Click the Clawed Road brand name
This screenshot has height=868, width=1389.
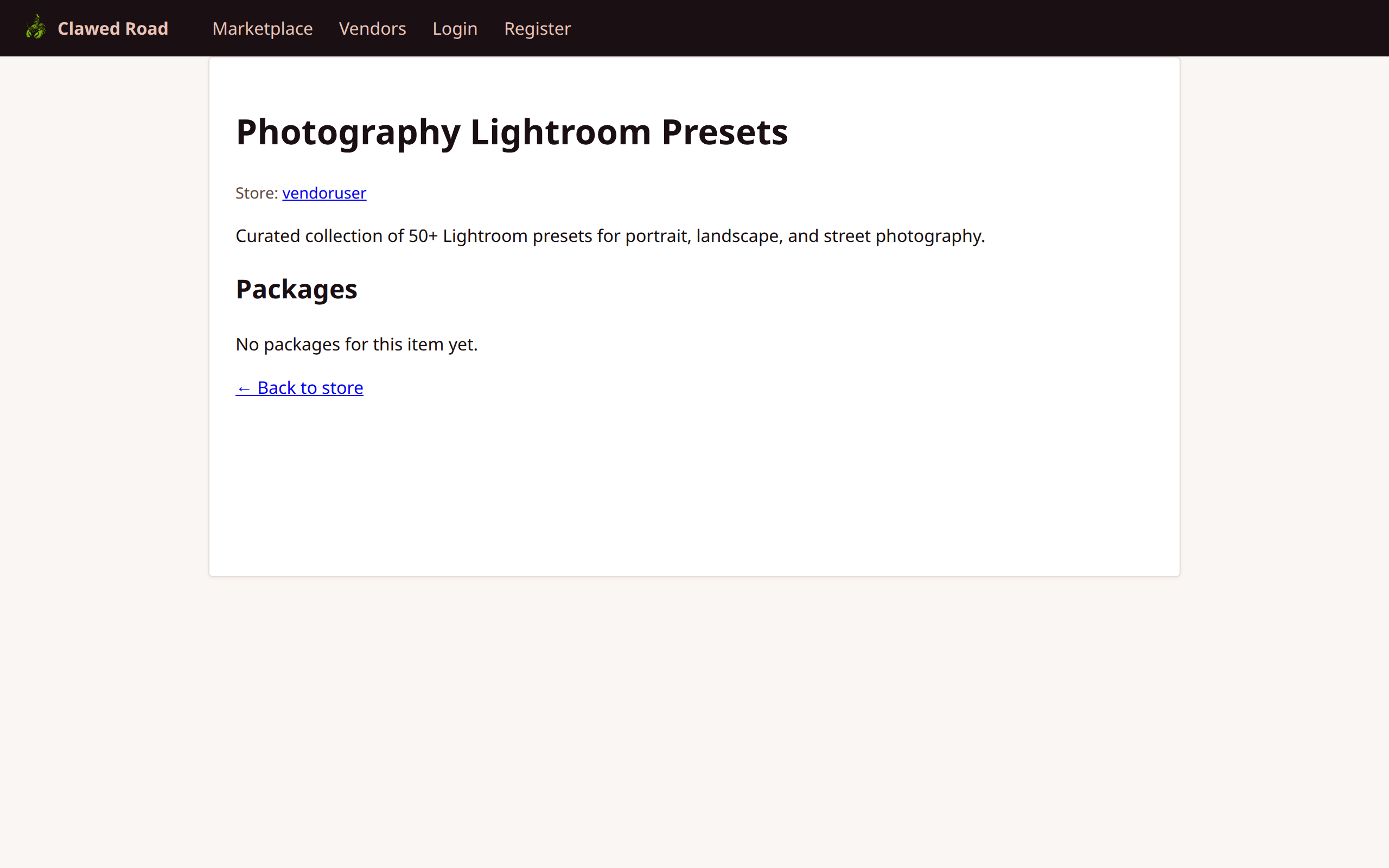112,29
